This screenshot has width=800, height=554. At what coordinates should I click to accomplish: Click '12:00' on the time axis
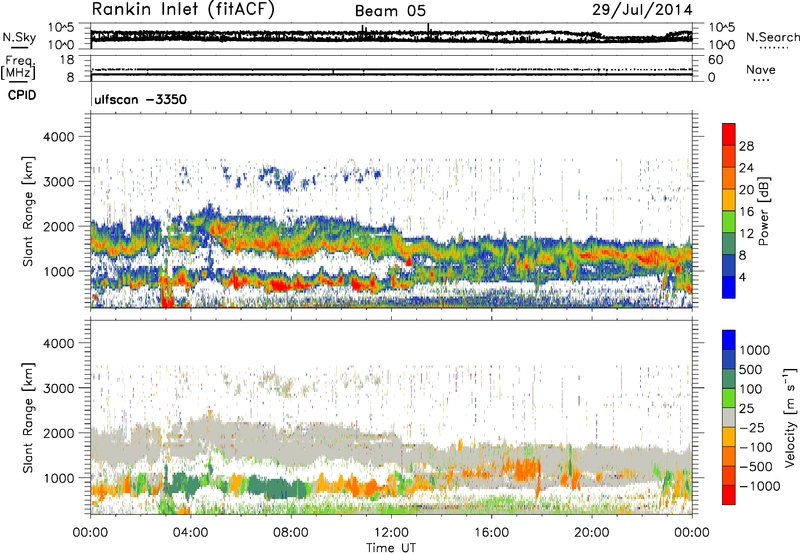click(x=391, y=533)
